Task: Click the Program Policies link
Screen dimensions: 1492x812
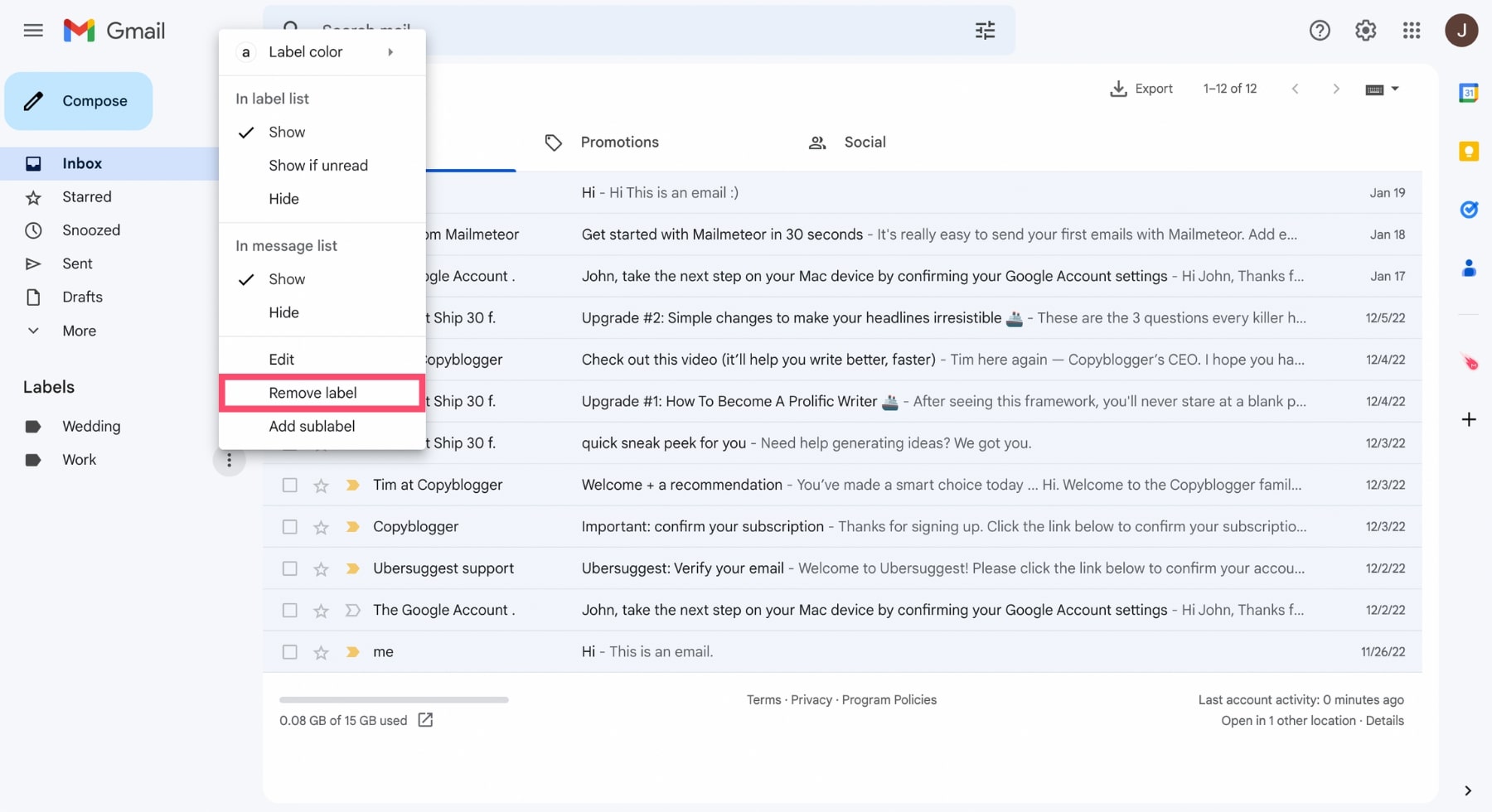Action: 889,700
